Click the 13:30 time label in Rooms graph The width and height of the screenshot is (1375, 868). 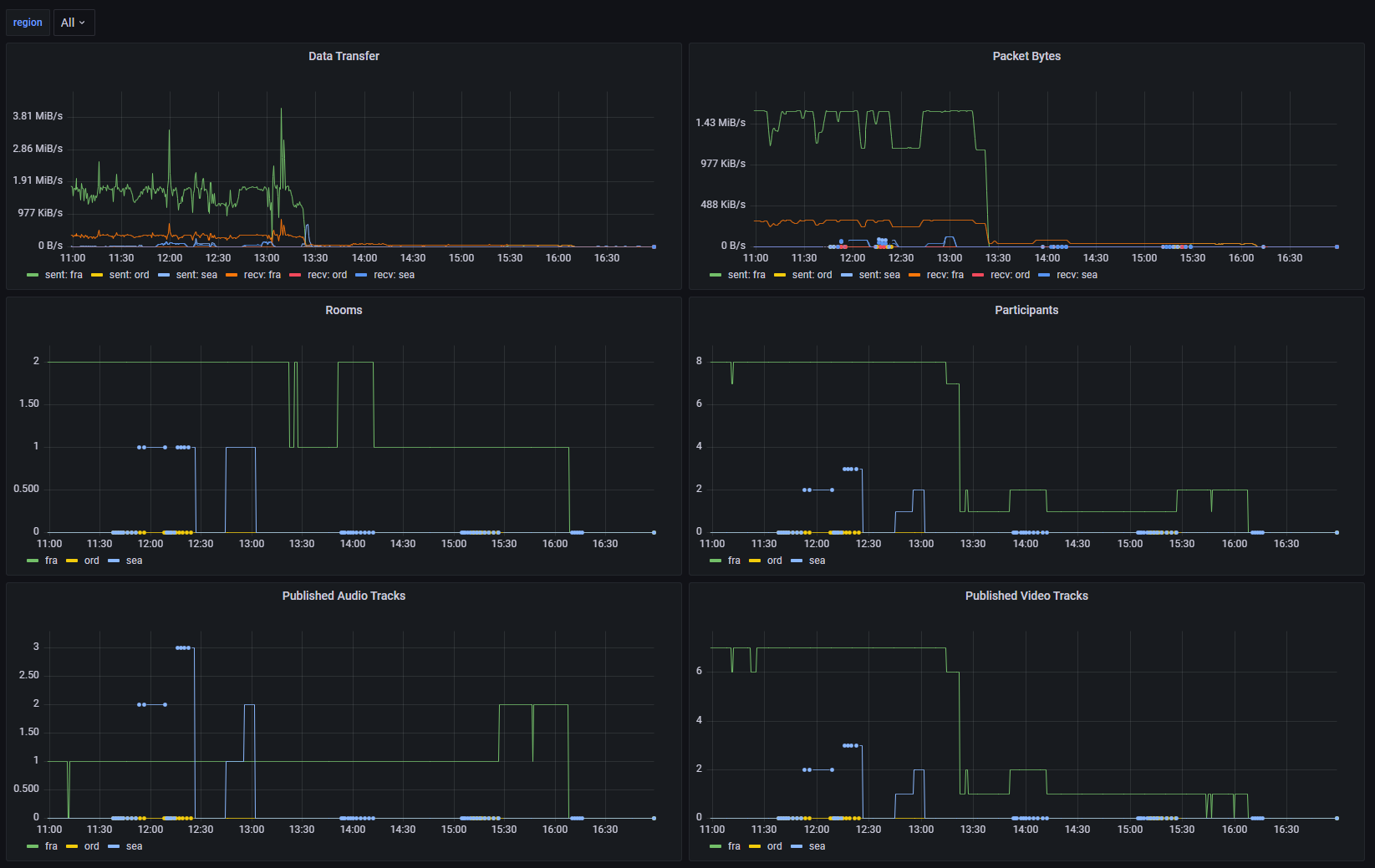pyautogui.click(x=302, y=544)
